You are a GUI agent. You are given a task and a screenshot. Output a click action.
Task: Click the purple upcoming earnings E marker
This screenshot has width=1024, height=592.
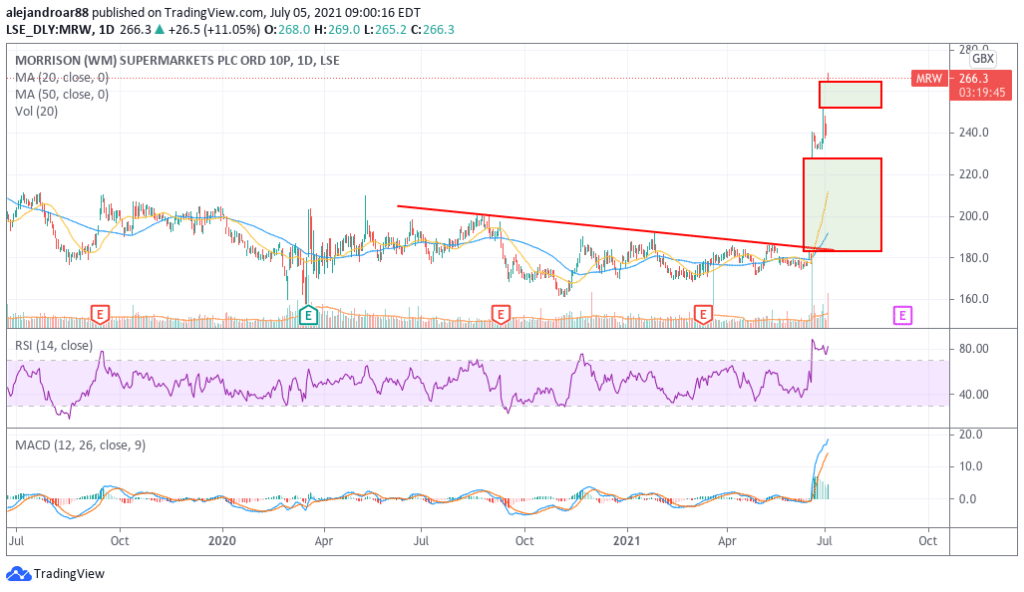[902, 315]
